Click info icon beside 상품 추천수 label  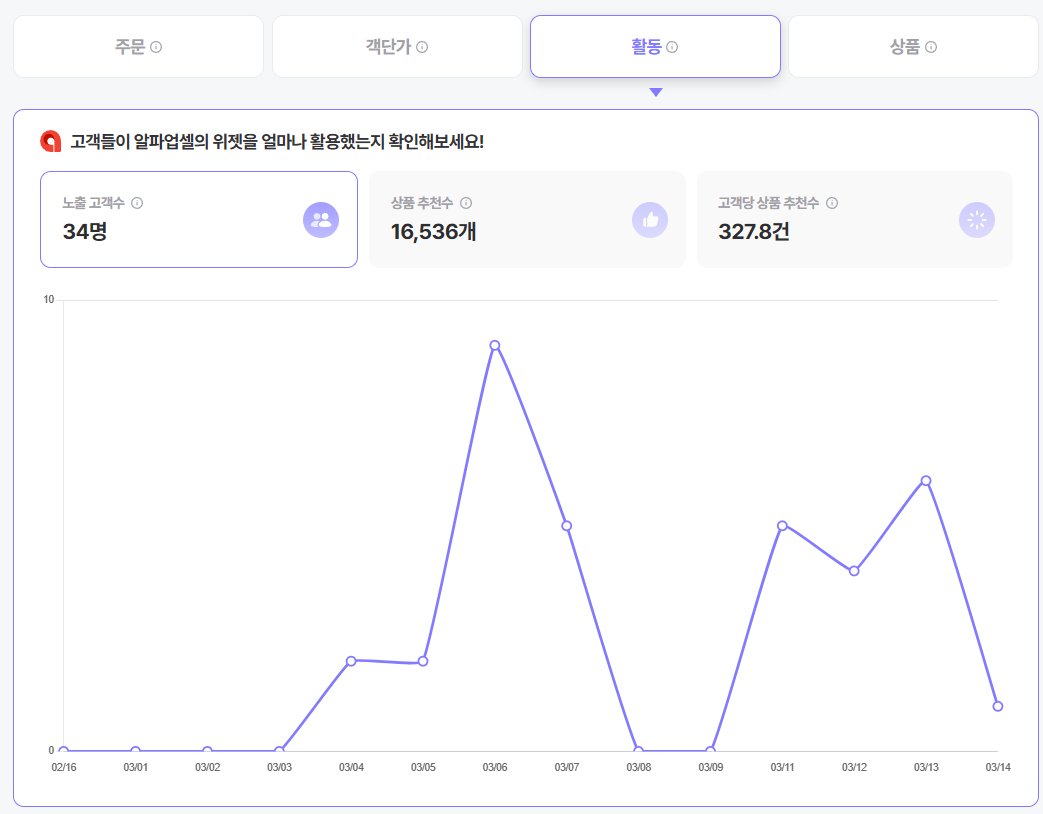tap(466, 203)
